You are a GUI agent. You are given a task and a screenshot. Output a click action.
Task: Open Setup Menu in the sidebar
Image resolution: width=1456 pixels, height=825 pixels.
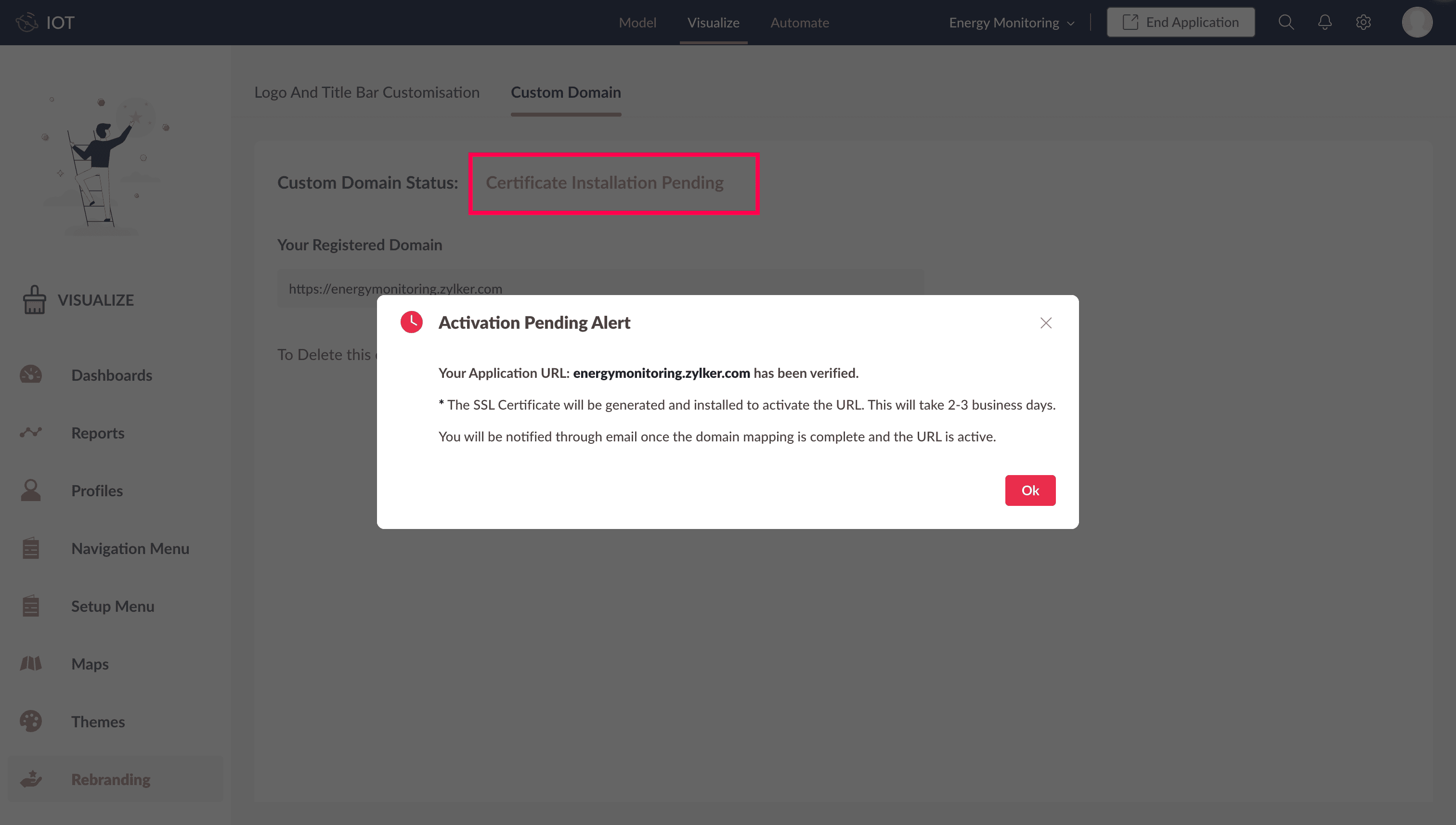coord(112,606)
